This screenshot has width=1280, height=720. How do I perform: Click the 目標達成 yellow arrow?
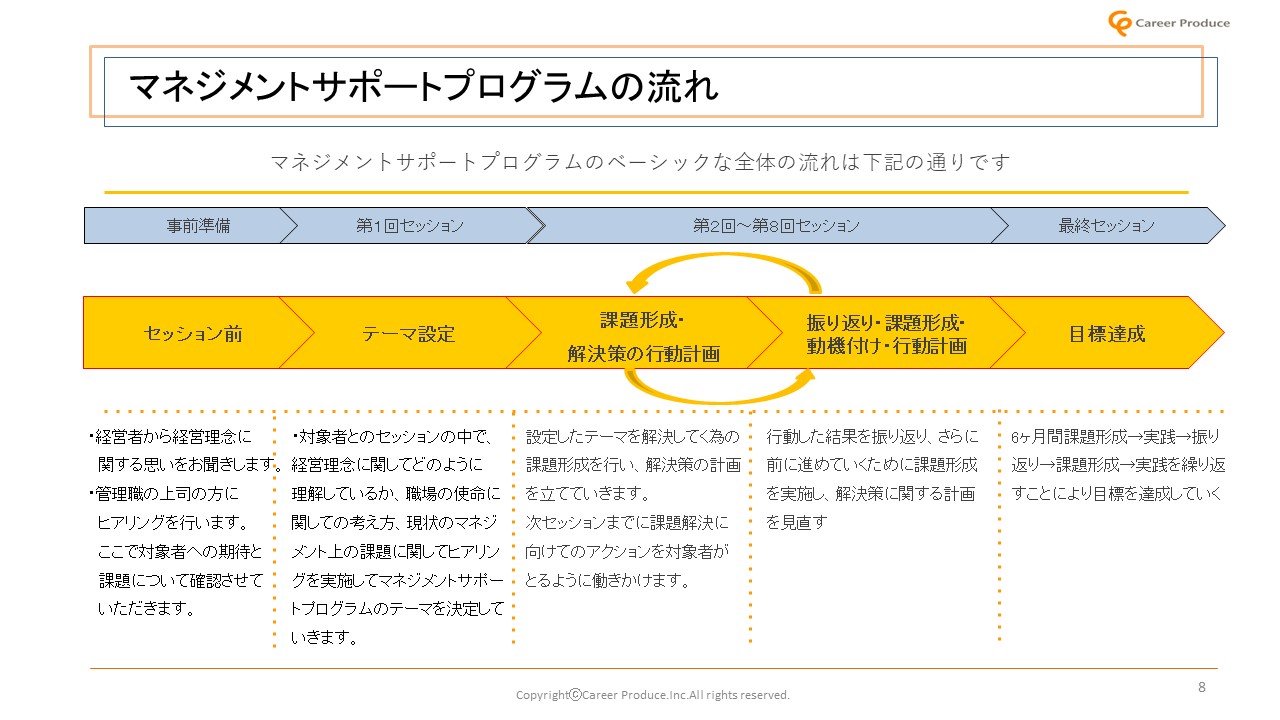[1107, 333]
